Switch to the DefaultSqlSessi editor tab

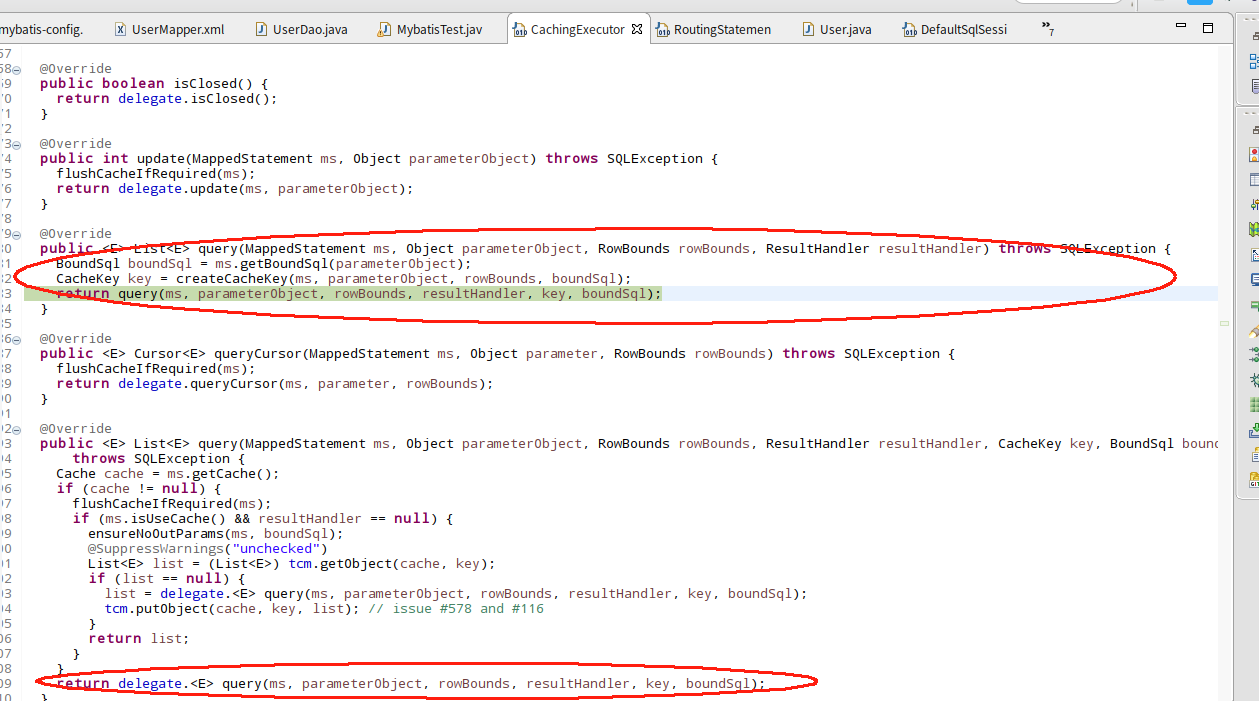pos(954,29)
